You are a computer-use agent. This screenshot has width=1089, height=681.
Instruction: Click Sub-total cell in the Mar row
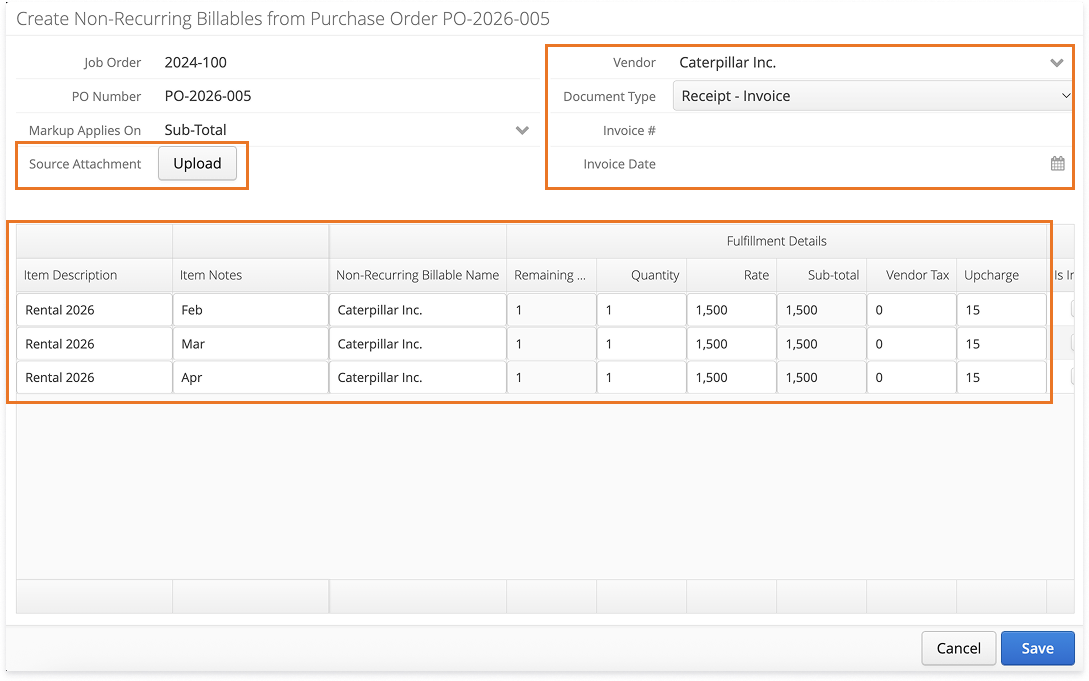click(x=822, y=344)
